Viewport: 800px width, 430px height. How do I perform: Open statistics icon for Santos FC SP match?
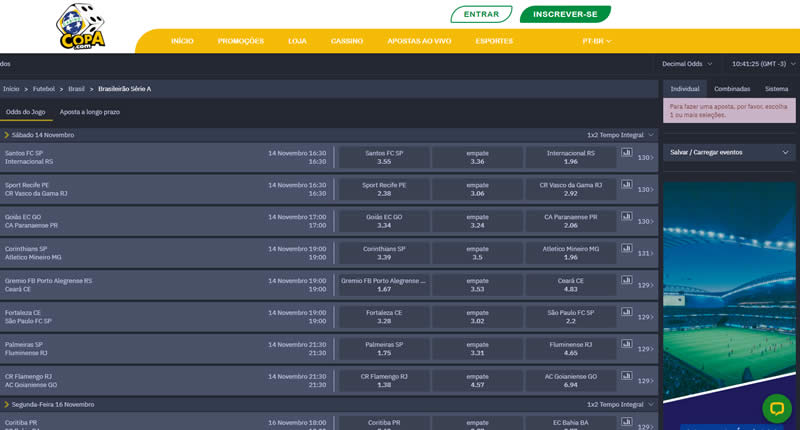[x=627, y=153]
